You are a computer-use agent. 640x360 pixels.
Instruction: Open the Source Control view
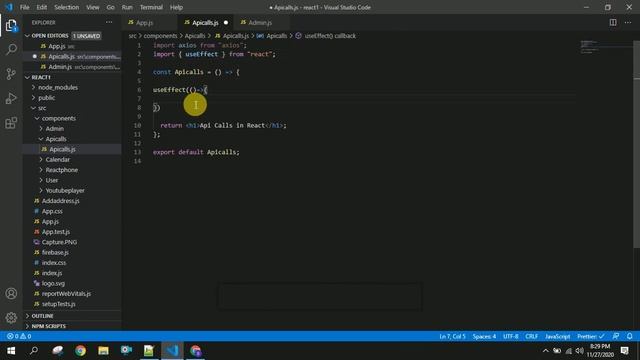(11, 74)
